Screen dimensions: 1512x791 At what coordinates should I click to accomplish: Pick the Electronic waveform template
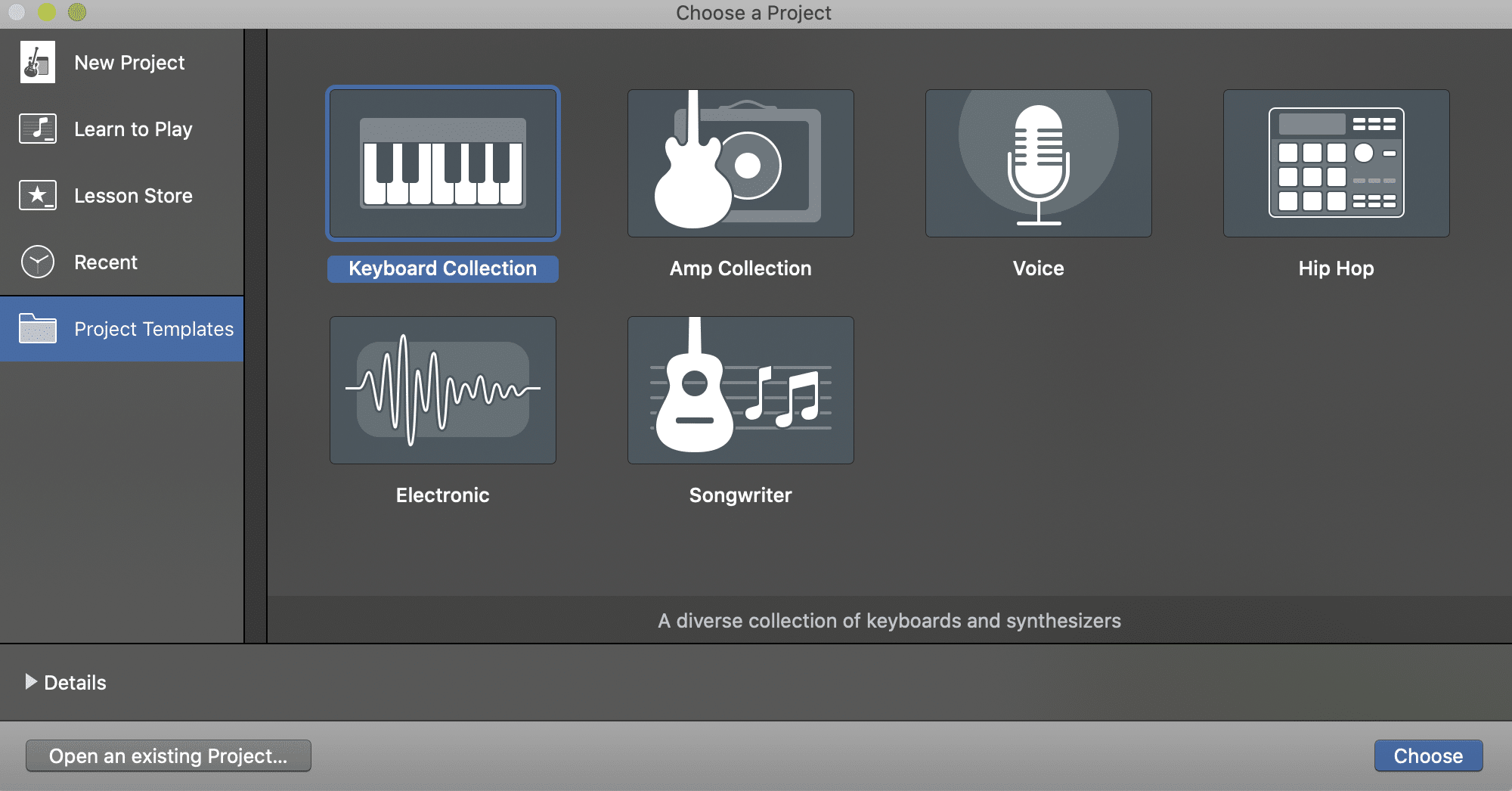click(442, 390)
